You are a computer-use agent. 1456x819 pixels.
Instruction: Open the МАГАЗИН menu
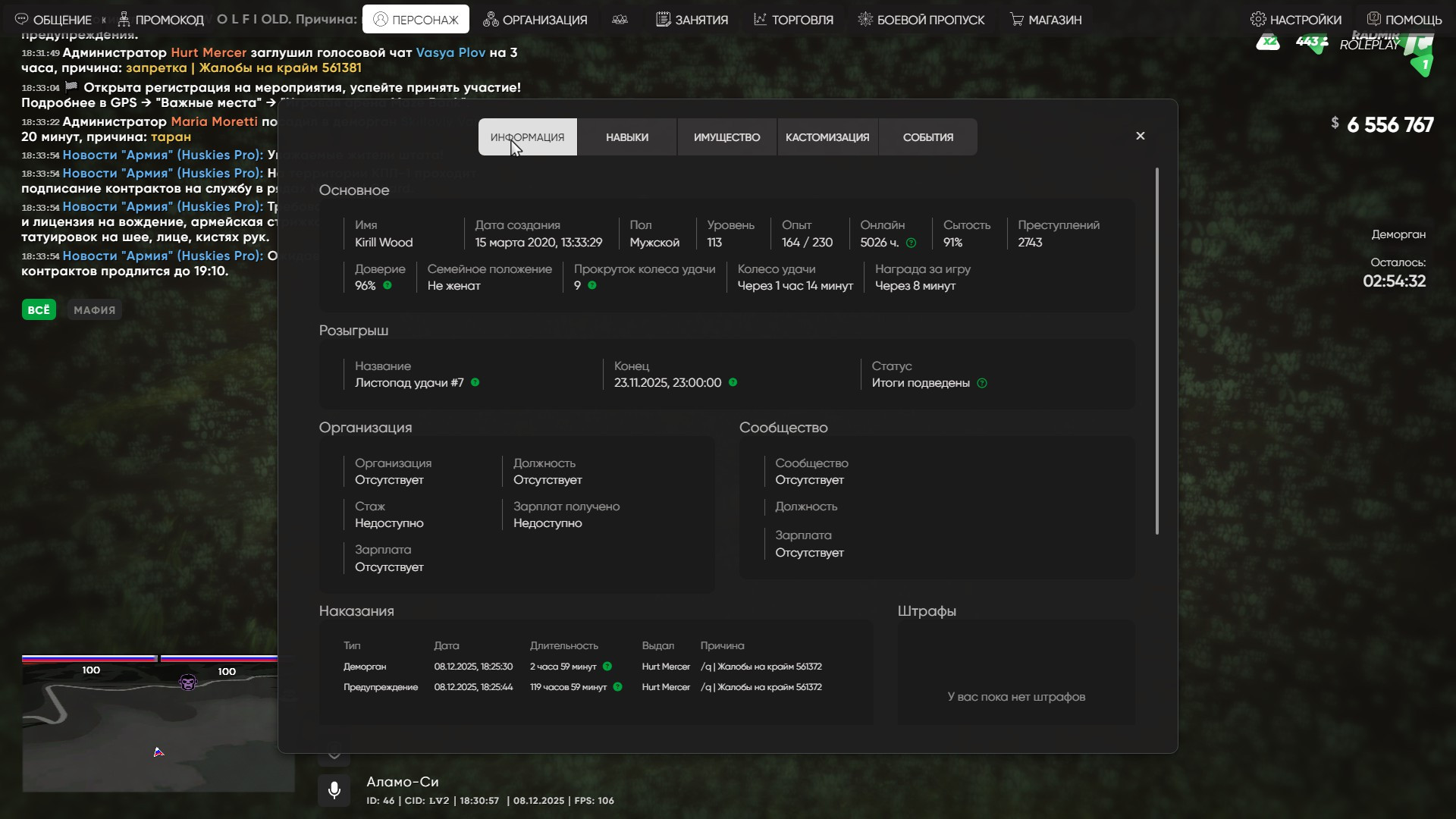click(1046, 20)
